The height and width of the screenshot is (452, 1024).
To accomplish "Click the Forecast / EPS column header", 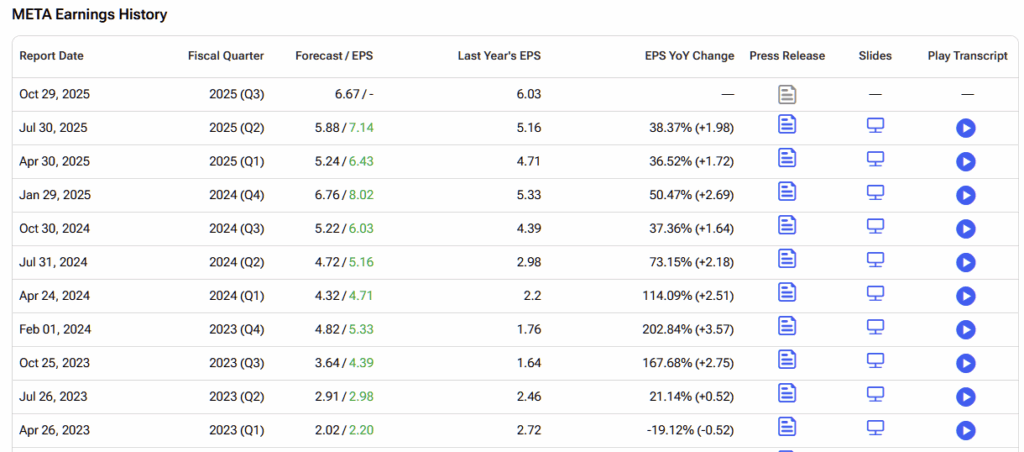I will click(x=334, y=56).
